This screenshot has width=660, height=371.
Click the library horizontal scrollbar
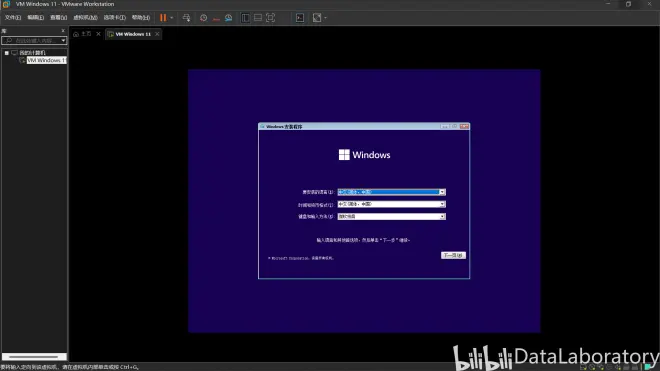click(34, 357)
